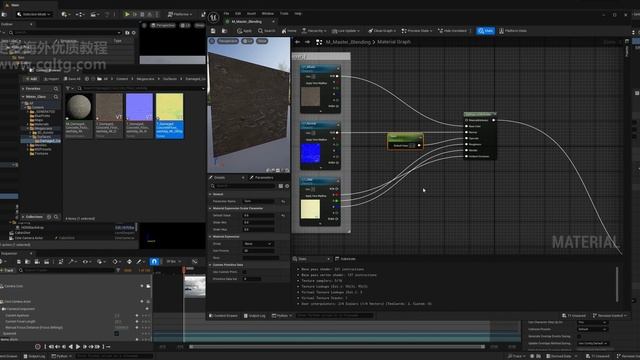Open the Live Update dropdown

pos(346,31)
